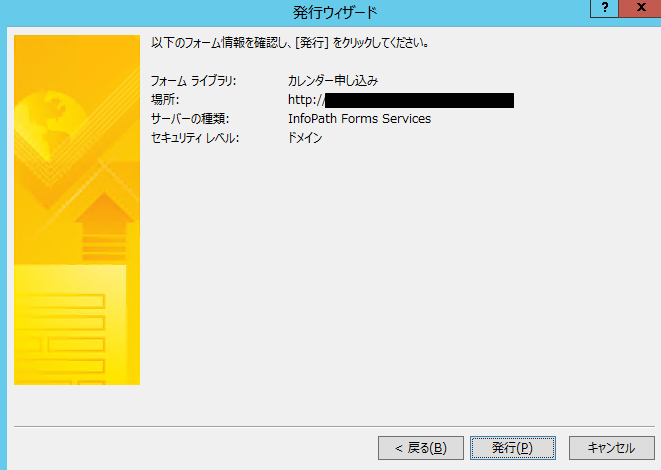The height and width of the screenshot is (470, 661).
Task: Click the InfoPath Forms Services text
Action: click(x=359, y=119)
